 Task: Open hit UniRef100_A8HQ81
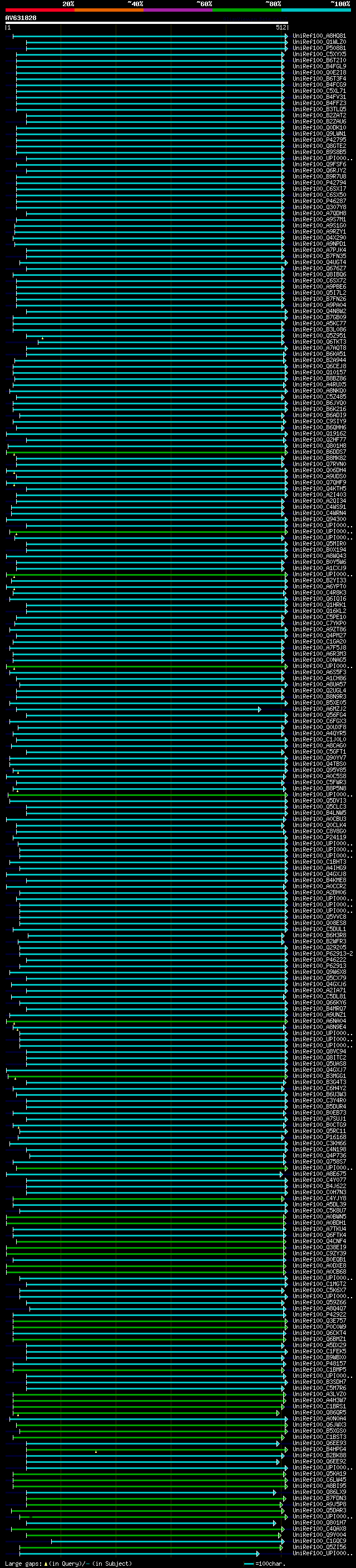319,36
